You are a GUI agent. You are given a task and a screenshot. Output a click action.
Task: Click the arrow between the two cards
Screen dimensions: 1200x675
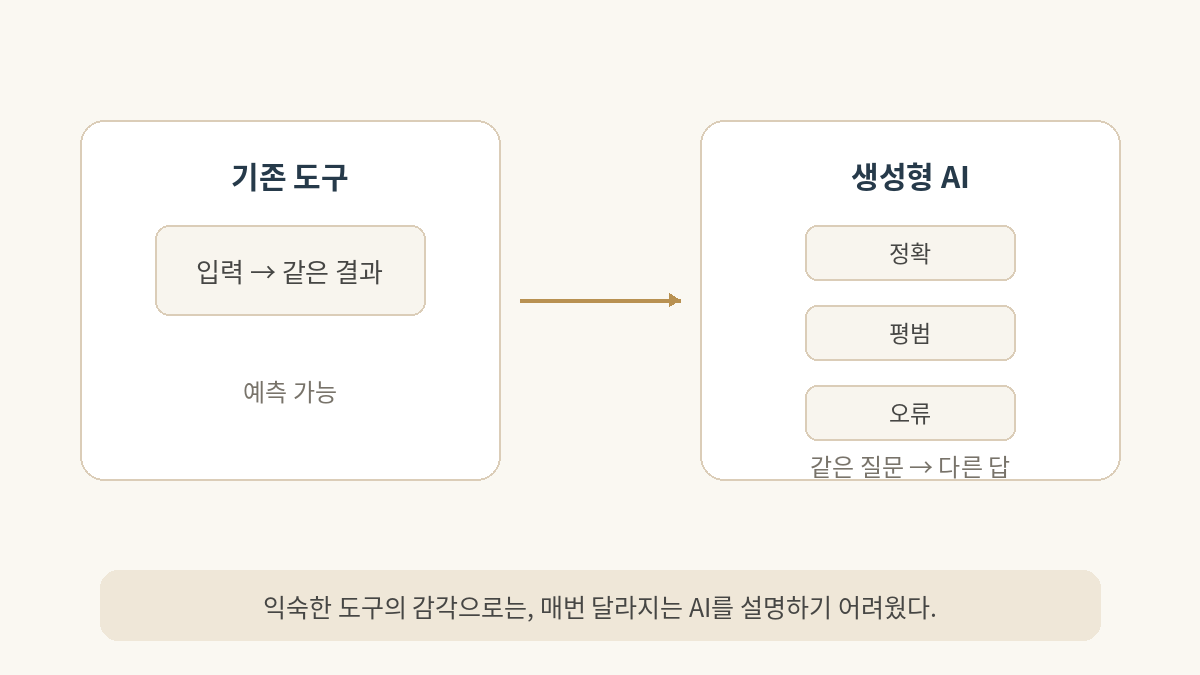pyautogui.click(x=600, y=300)
